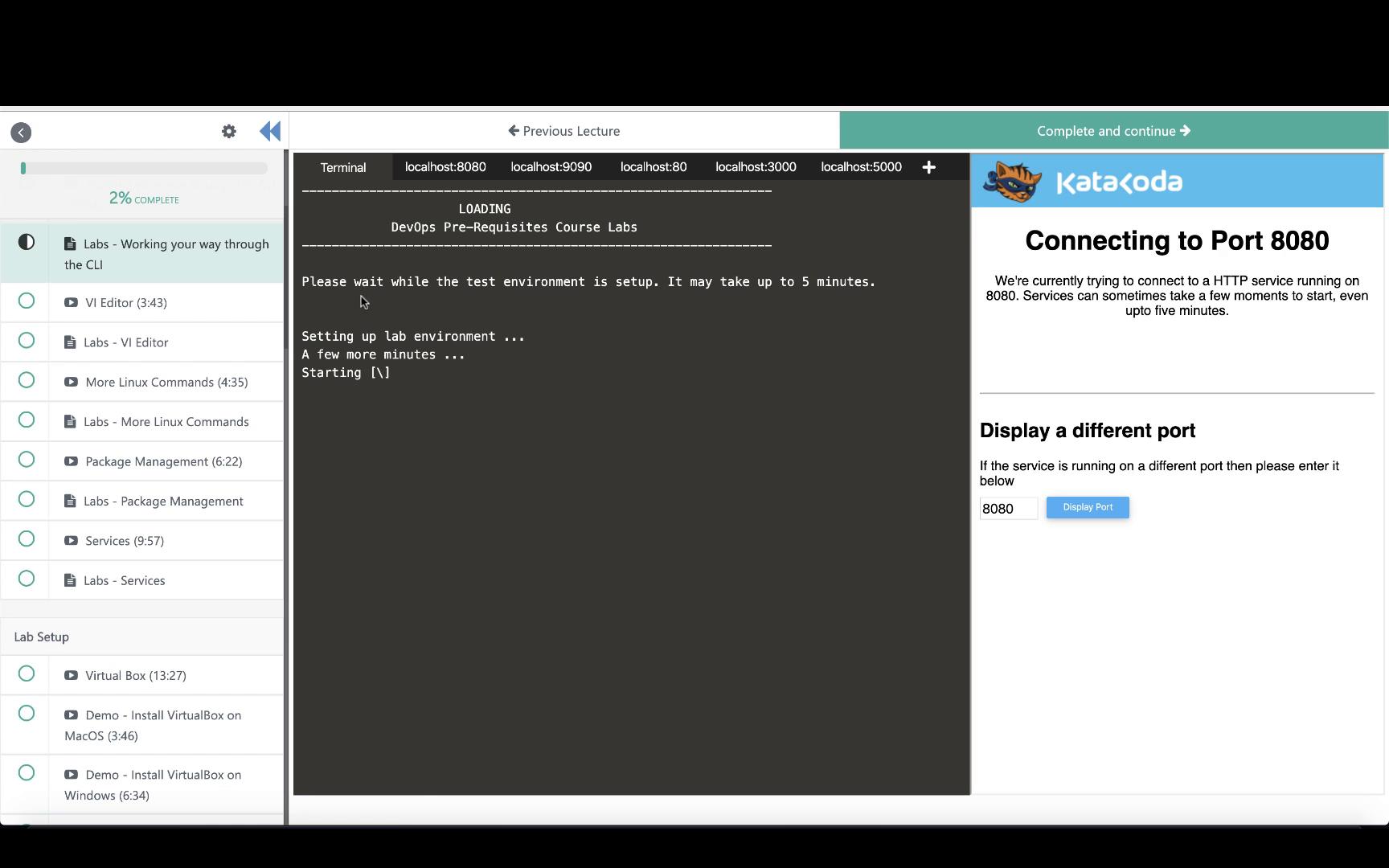Viewport: 1389px width, 868px height.
Task: Click document icon beside Labs - More Linux Commands
Action: click(x=70, y=422)
